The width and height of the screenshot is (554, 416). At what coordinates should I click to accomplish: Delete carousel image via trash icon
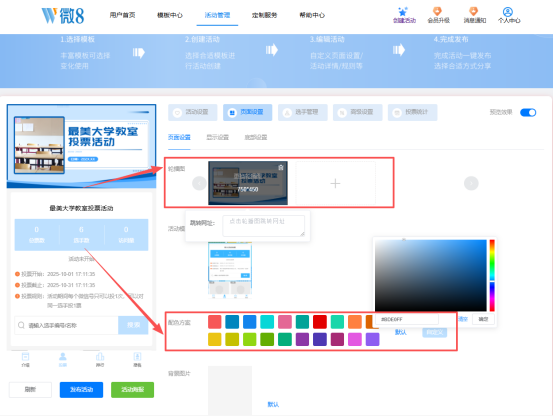pos(281,167)
